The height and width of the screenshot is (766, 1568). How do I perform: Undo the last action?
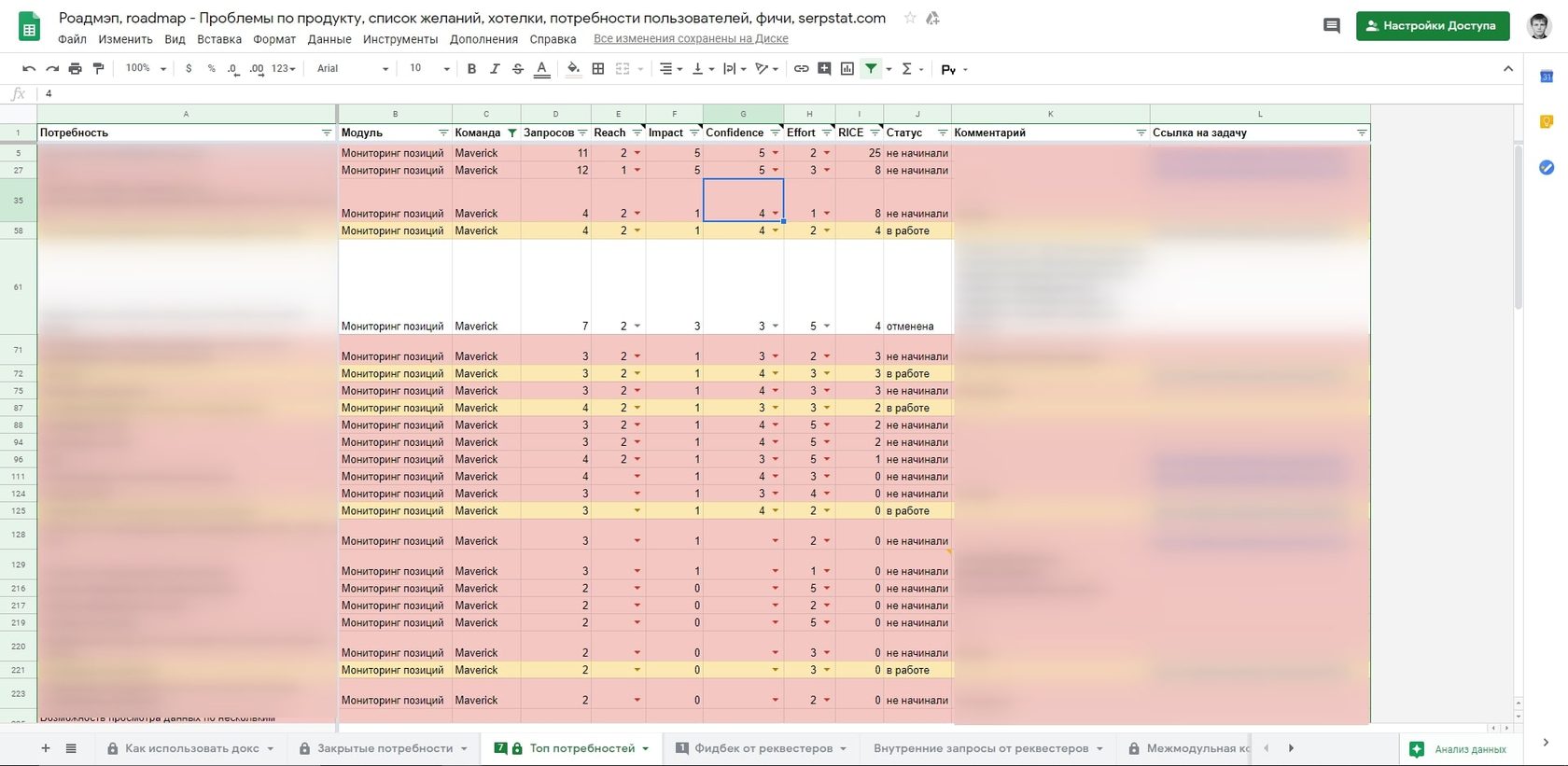point(29,69)
